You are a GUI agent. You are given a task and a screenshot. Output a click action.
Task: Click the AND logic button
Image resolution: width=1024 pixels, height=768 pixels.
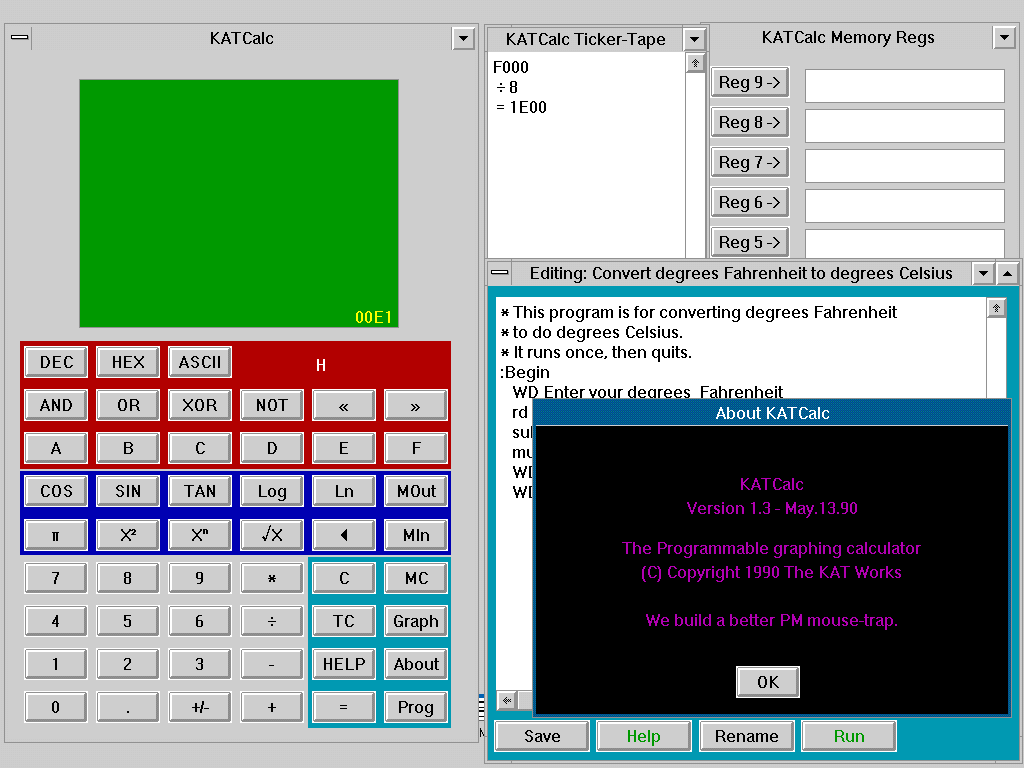click(56, 406)
